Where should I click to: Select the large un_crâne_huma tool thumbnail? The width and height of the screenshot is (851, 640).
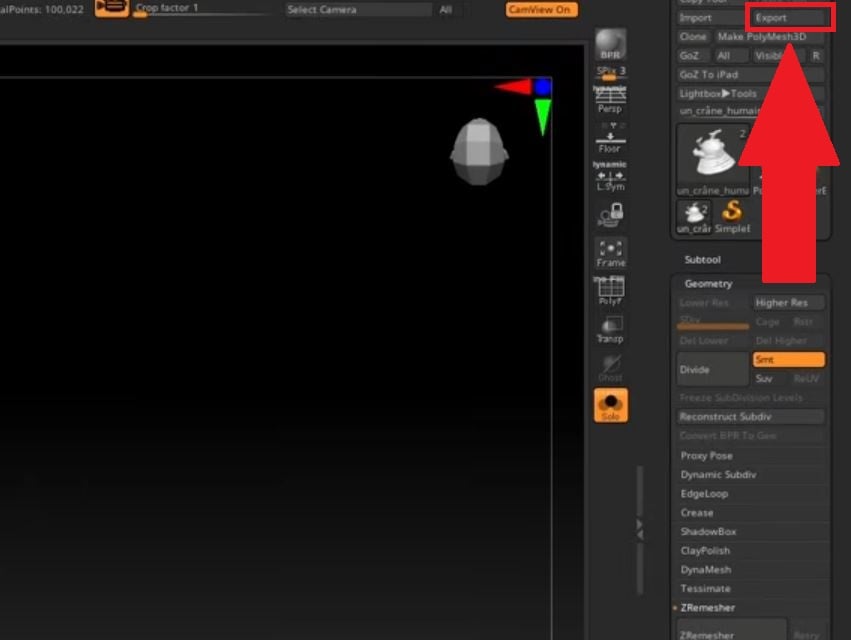(x=713, y=159)
